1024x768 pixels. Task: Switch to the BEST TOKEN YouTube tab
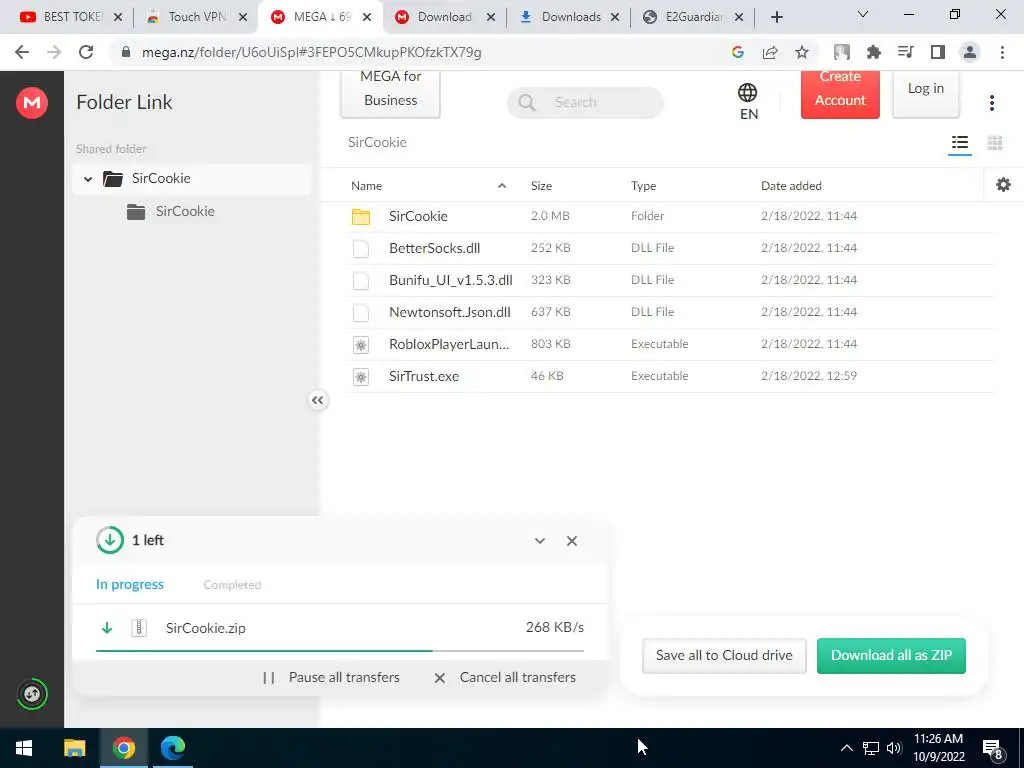(x=70, y=17)
